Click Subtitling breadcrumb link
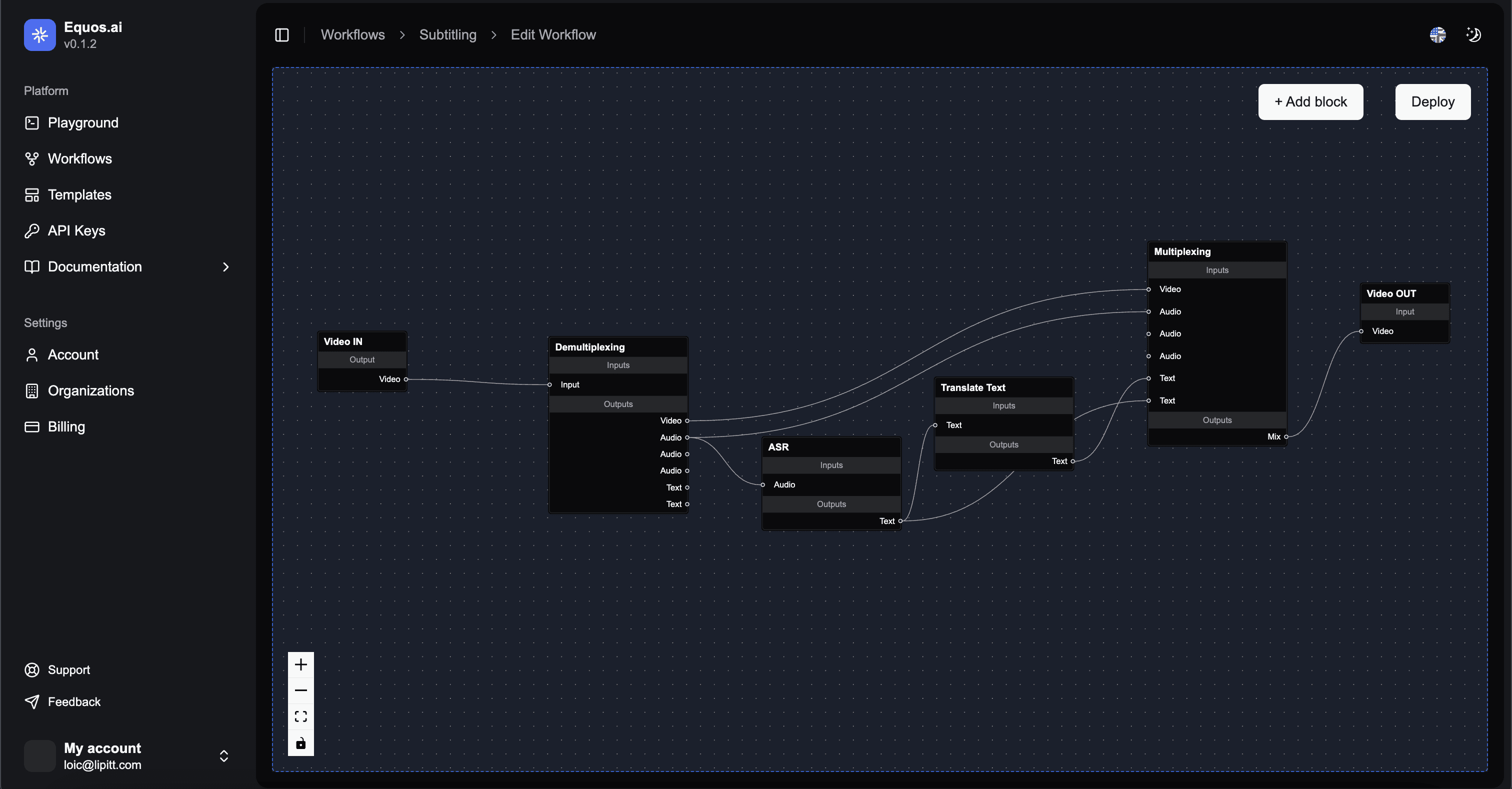 point(447,34)
